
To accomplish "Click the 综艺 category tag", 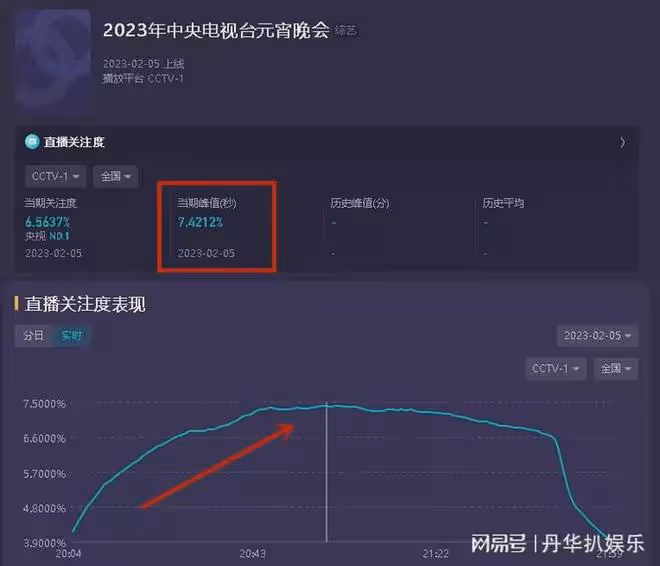I will (346, 31).
